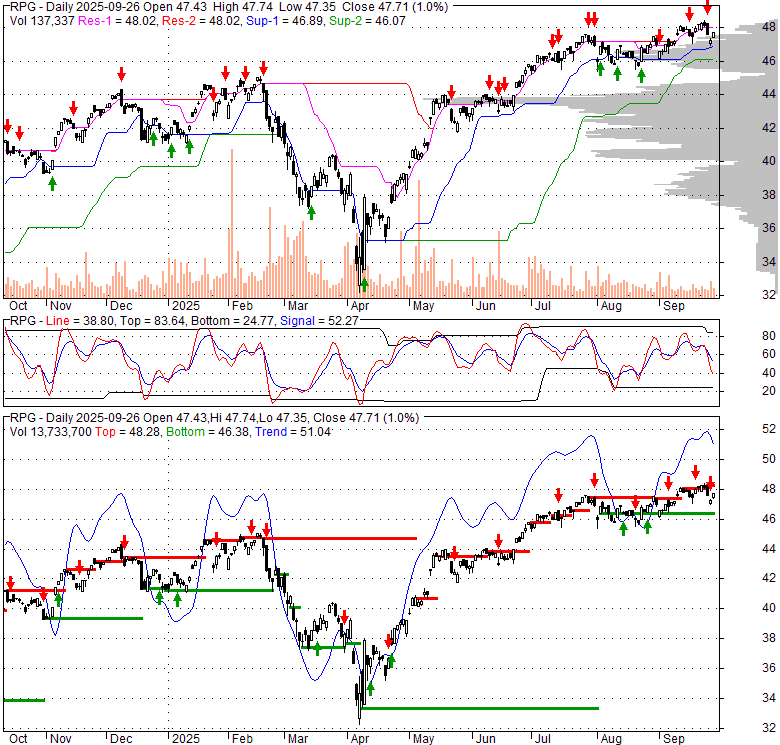Viewport: 780px width, 745px height.
Task: Click the 'Sup-2 = 46.07' label
Action: (367, 21)
